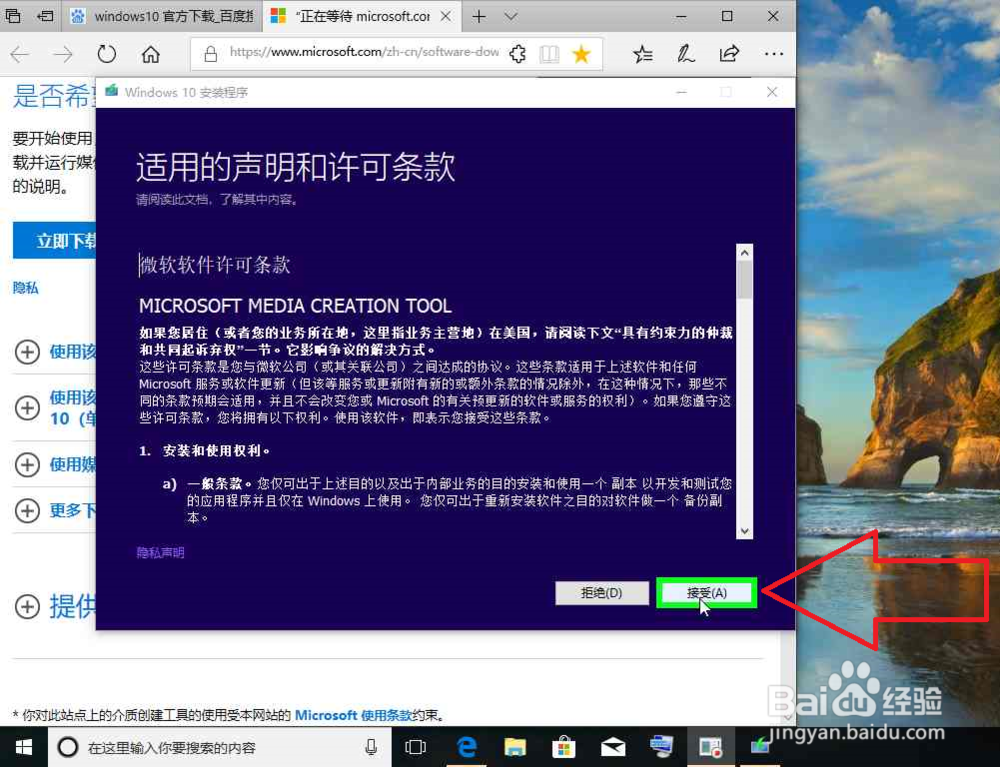Click the 隐私 link on webpage
This screenshot has width=1000, height=767.
26,288
